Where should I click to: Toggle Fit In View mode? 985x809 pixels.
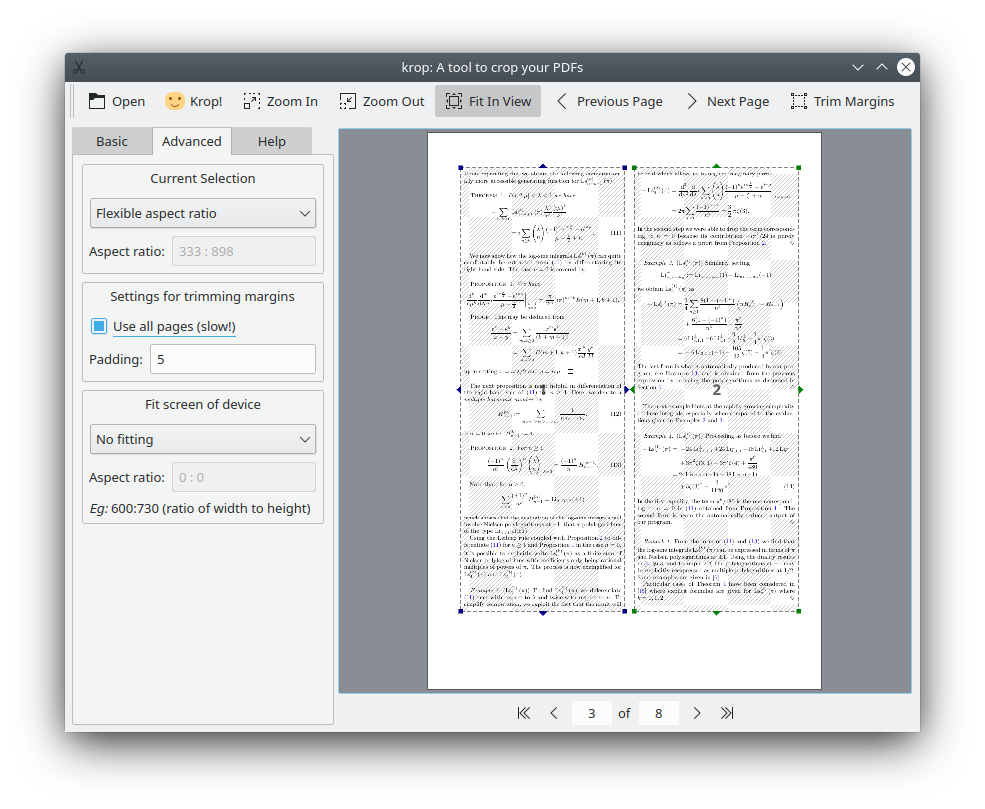[x=488, y=101]
